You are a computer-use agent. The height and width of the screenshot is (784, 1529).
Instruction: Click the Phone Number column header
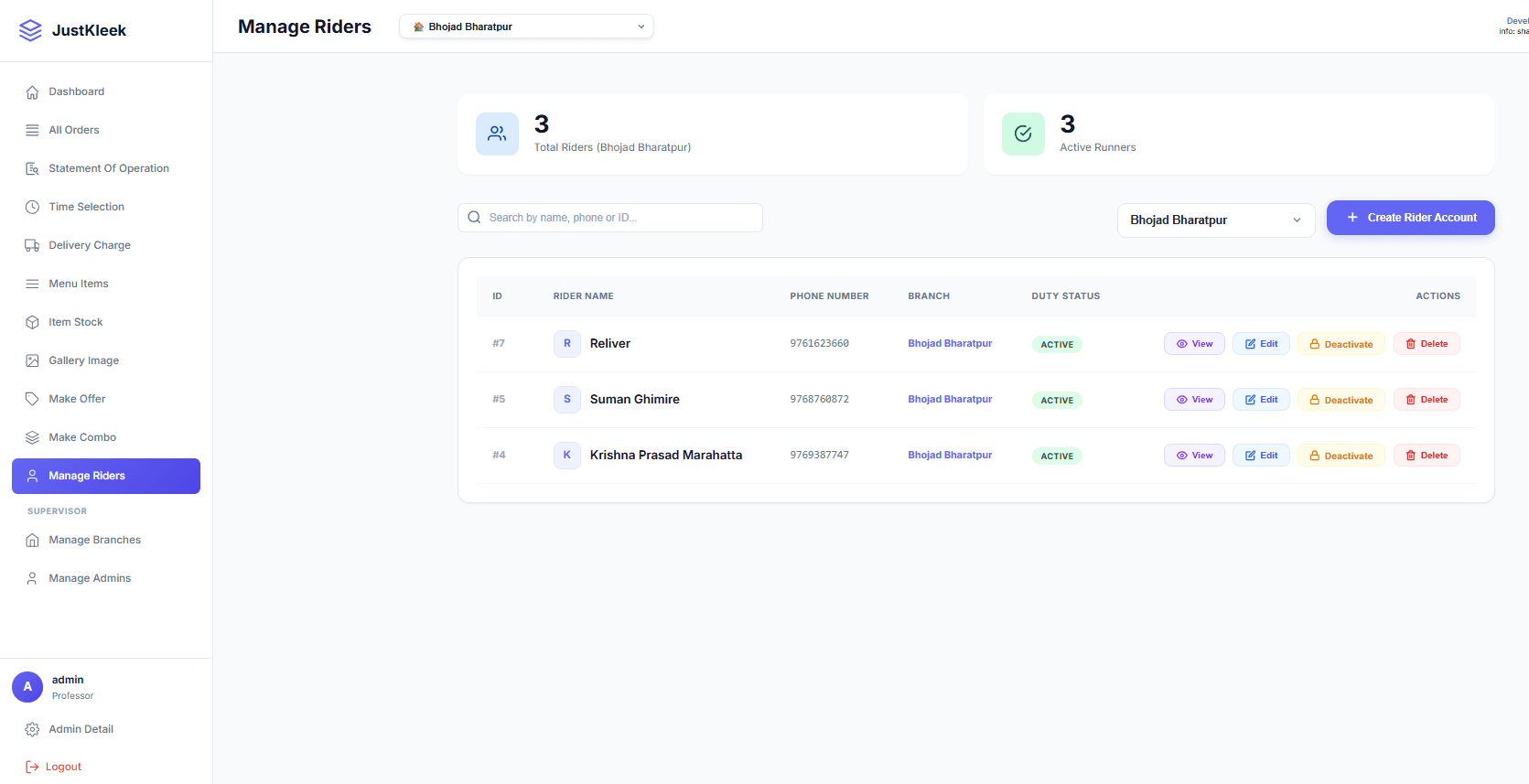click(830, 296)
